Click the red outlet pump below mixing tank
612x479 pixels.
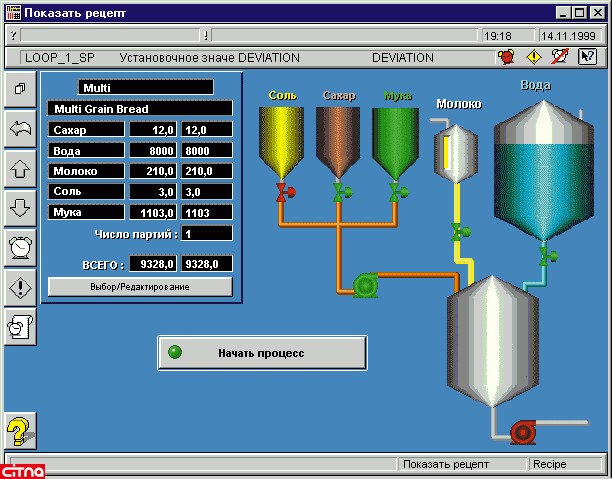coord(523,432)
